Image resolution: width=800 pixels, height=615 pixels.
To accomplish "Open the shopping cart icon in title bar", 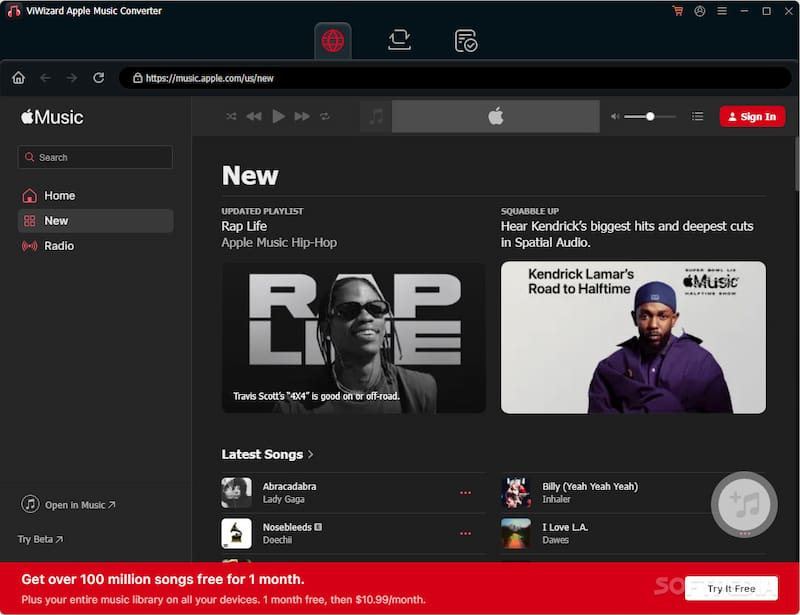I will pyautogui.click(x=678, y=11).
